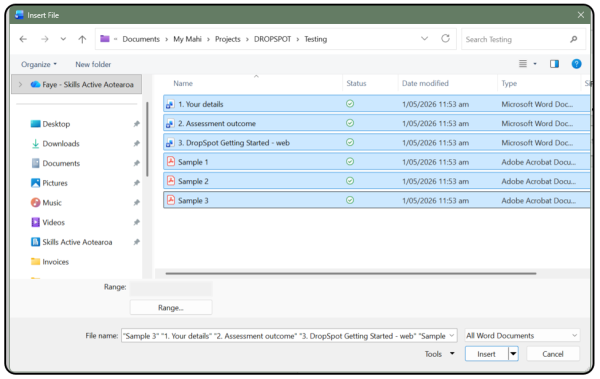Click the PDF icon of Sample 1

tap(171, 161)
